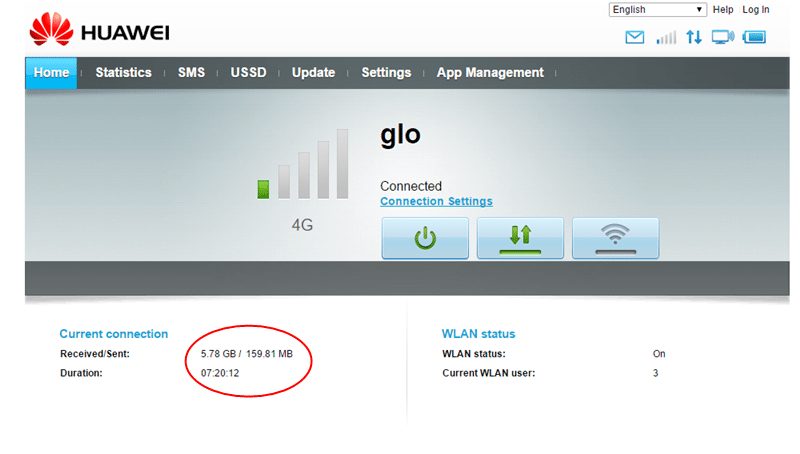This screenshot has width=800, height=454.
Task: Open the USSD tab
Action: 248,73
